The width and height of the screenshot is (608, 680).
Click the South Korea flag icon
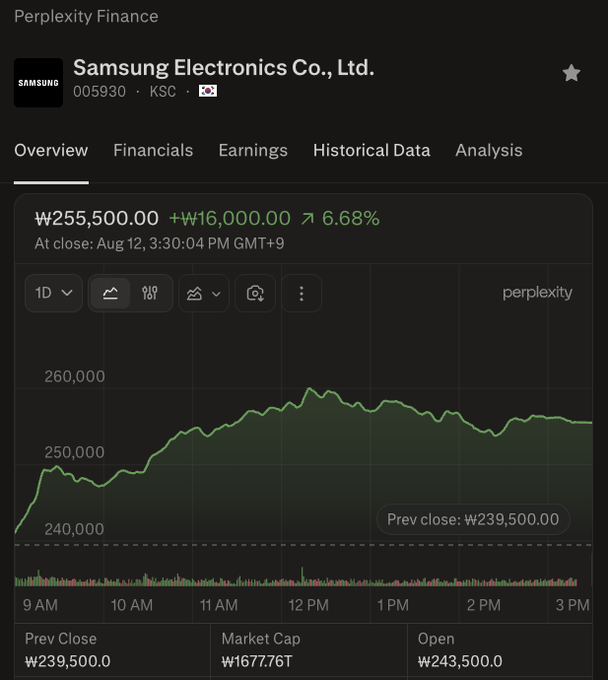(208, 91)
